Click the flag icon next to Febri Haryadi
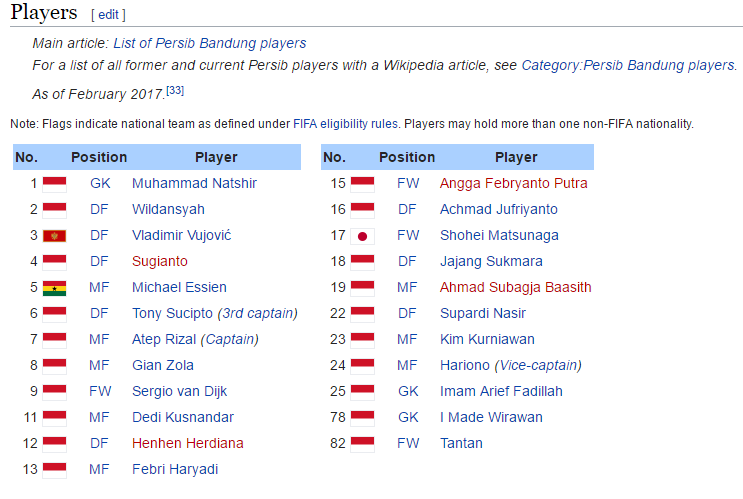 [x=54, y=470]
